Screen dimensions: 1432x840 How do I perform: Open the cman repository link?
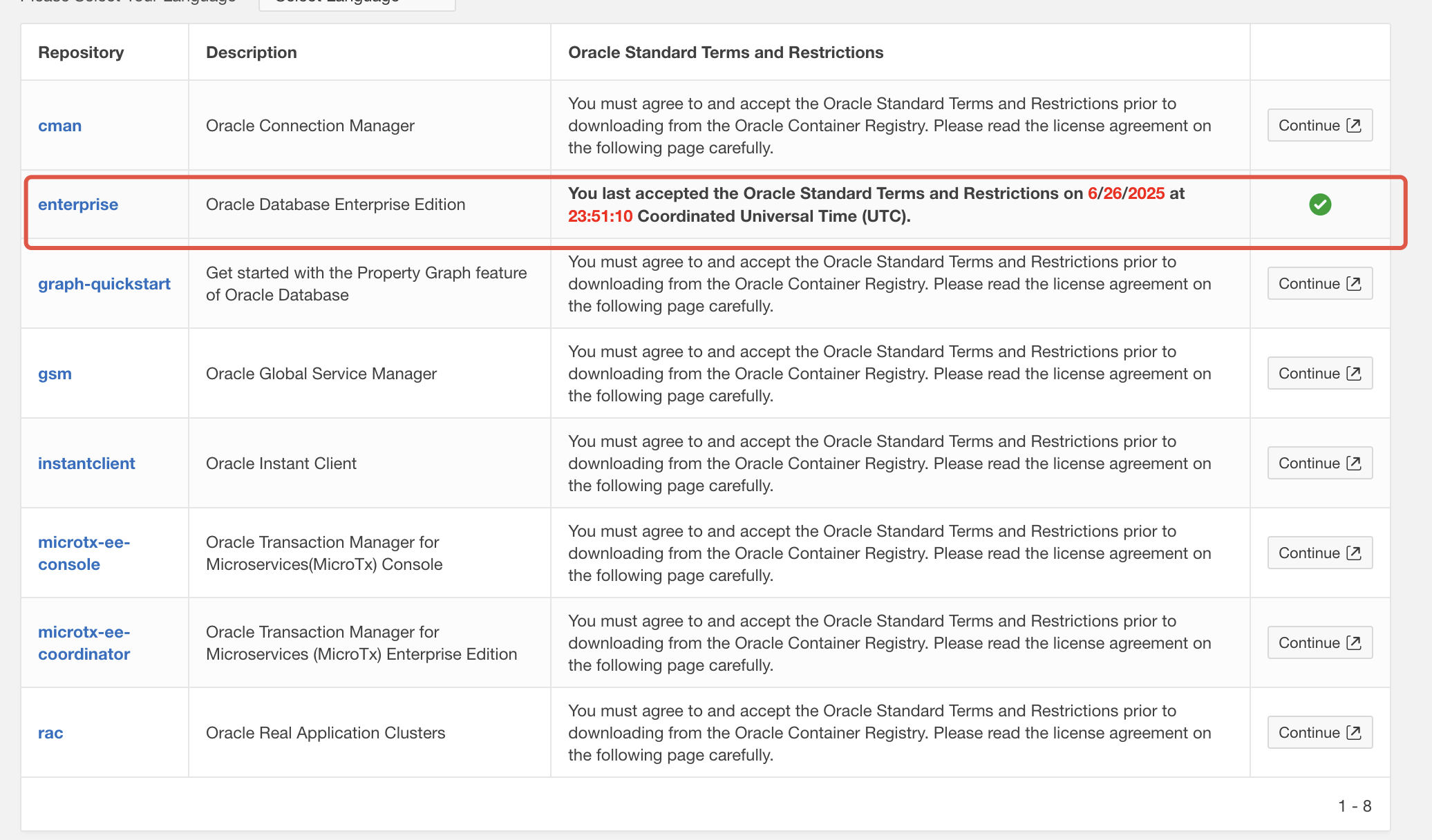click(60, 126)
